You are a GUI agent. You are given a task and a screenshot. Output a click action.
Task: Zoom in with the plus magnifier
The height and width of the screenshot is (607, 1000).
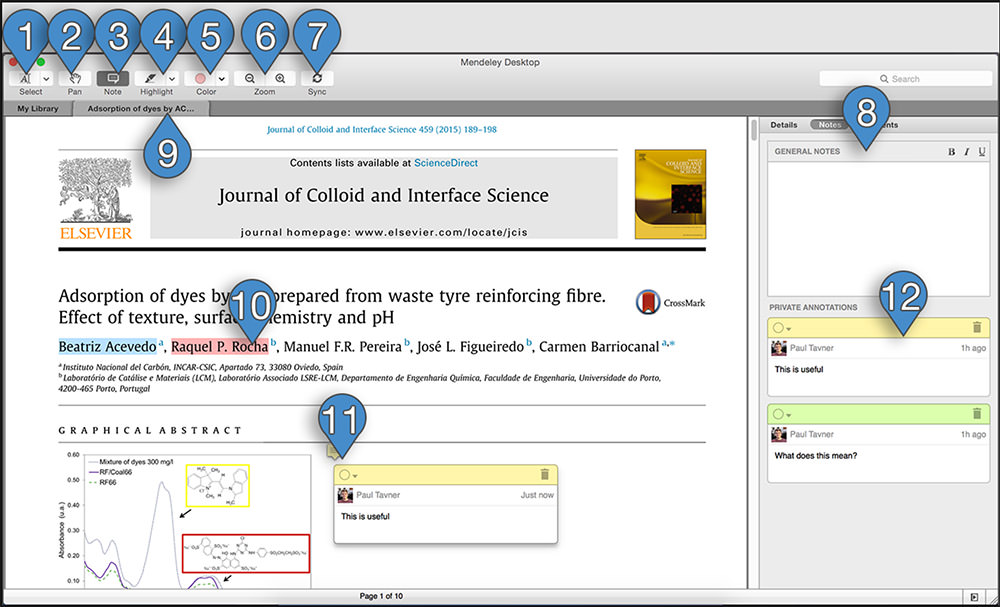tap(280, 78)
